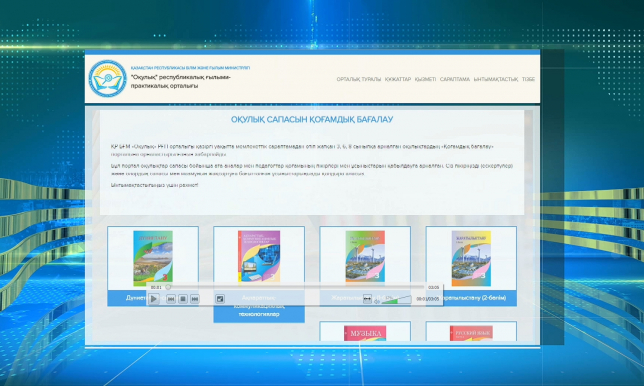This screenshot has width=644, height=386.
Task: Click the next track button in player
Action: tap(195, 299)
